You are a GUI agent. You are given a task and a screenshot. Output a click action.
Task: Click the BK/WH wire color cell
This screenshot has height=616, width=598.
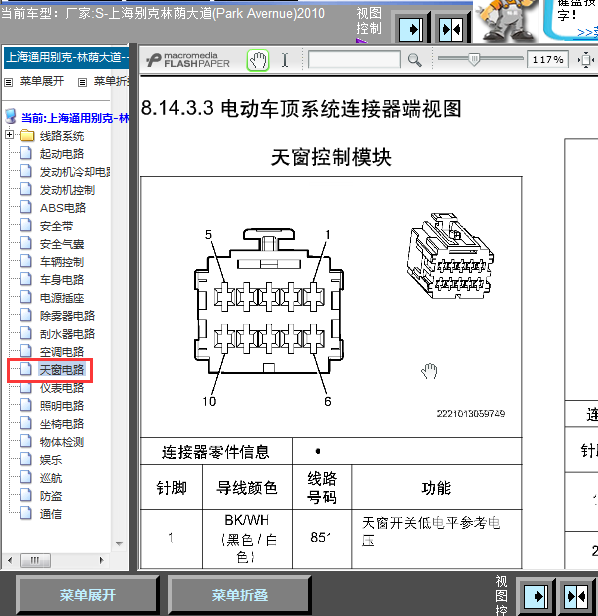pyautogui.click(x=247, y=539)
